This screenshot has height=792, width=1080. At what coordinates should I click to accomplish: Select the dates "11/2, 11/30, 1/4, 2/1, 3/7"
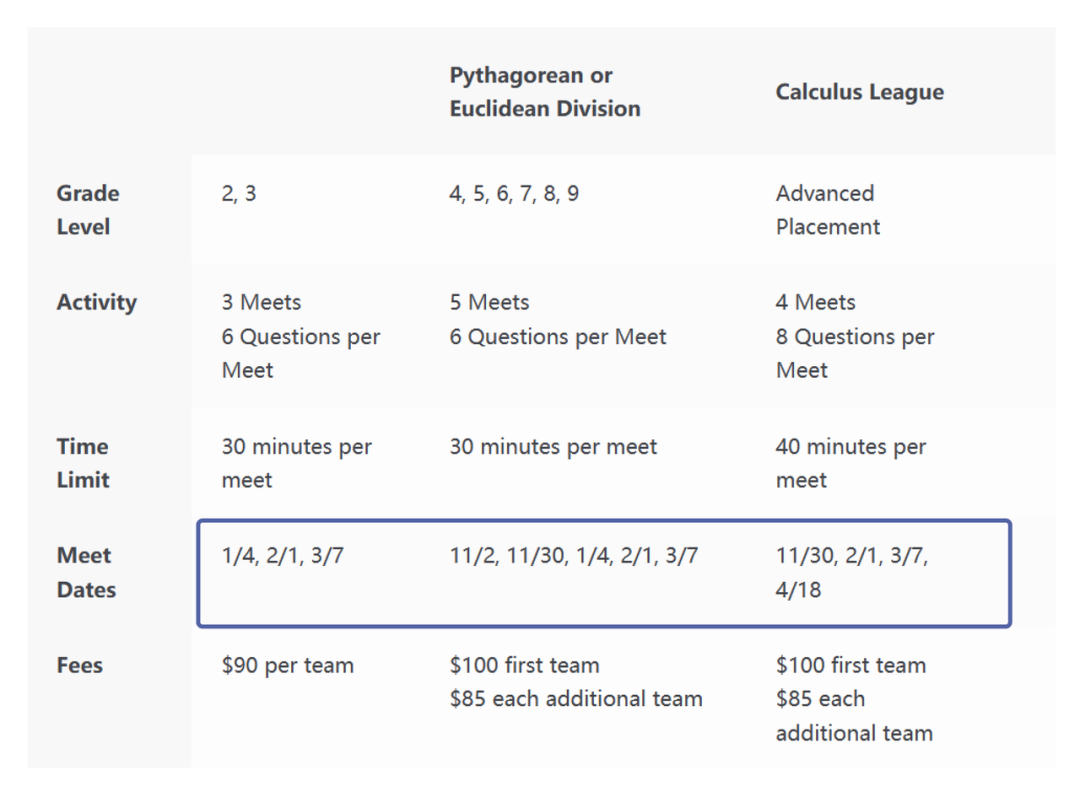[573, 556]
